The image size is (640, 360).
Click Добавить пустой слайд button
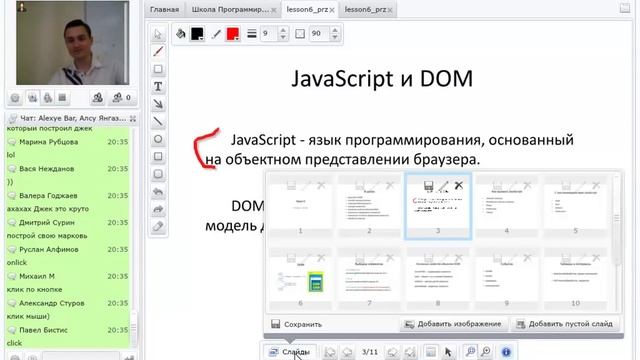coord(565,324)
